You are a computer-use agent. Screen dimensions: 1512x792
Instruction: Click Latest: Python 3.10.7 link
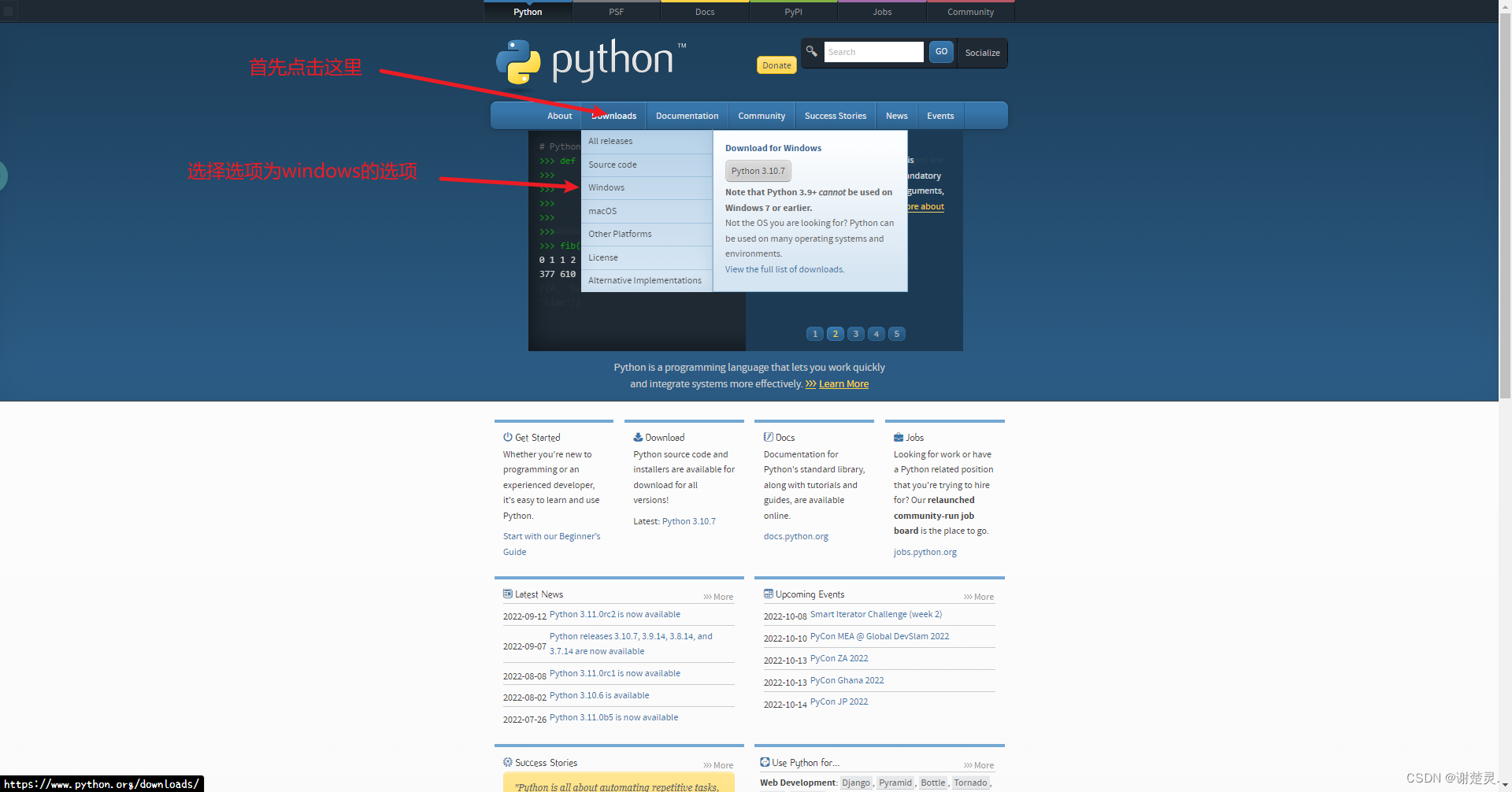pyautogui.click(x=689, y=521)
